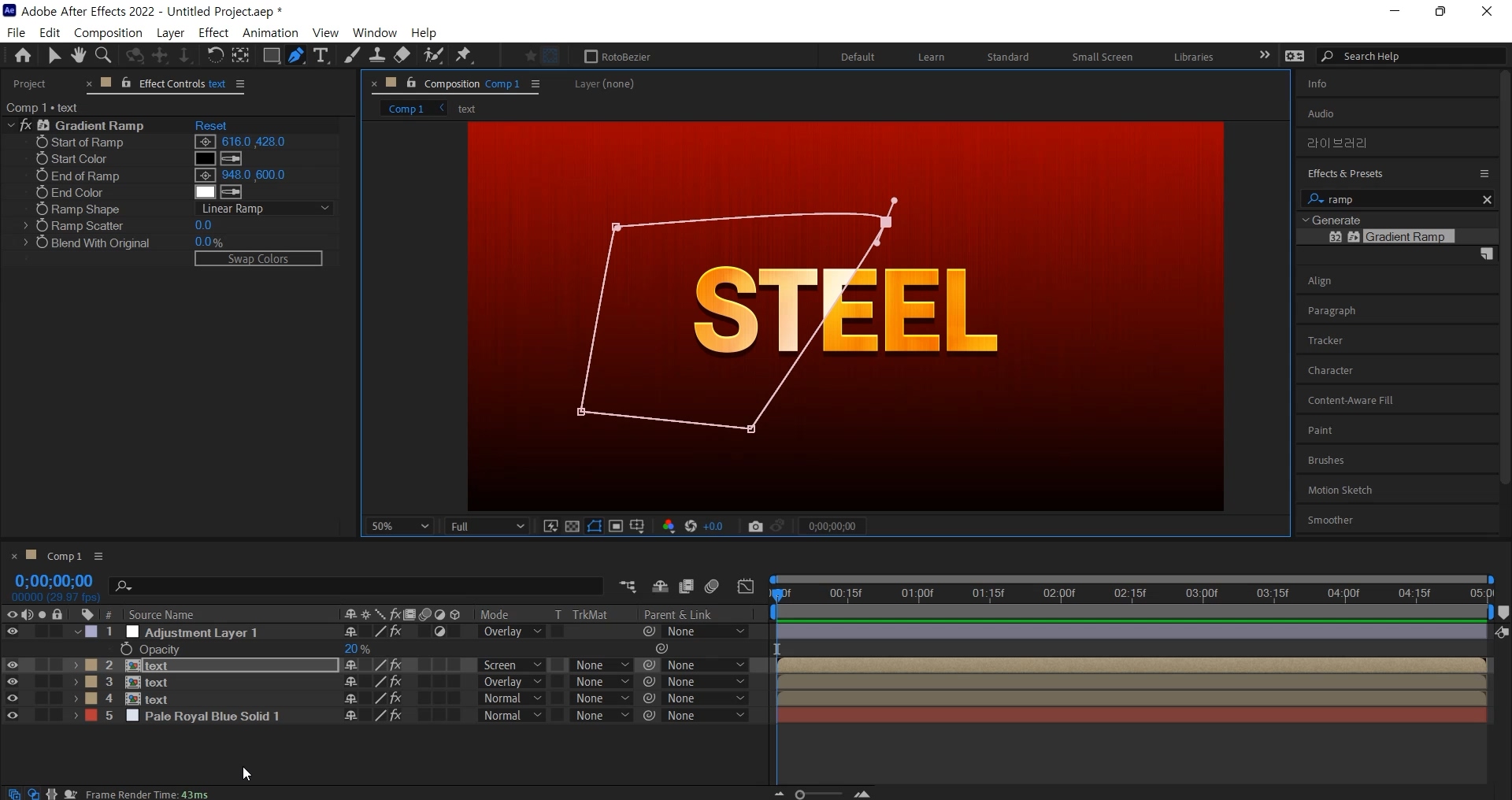This screenshot has height=800, width=1512.
Task: Select the Eraser tool
Action: tap(402, 55)
